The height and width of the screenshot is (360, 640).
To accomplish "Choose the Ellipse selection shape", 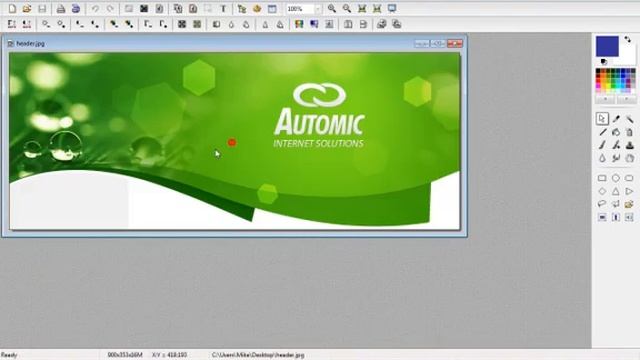I will click(x=616, y=178).
